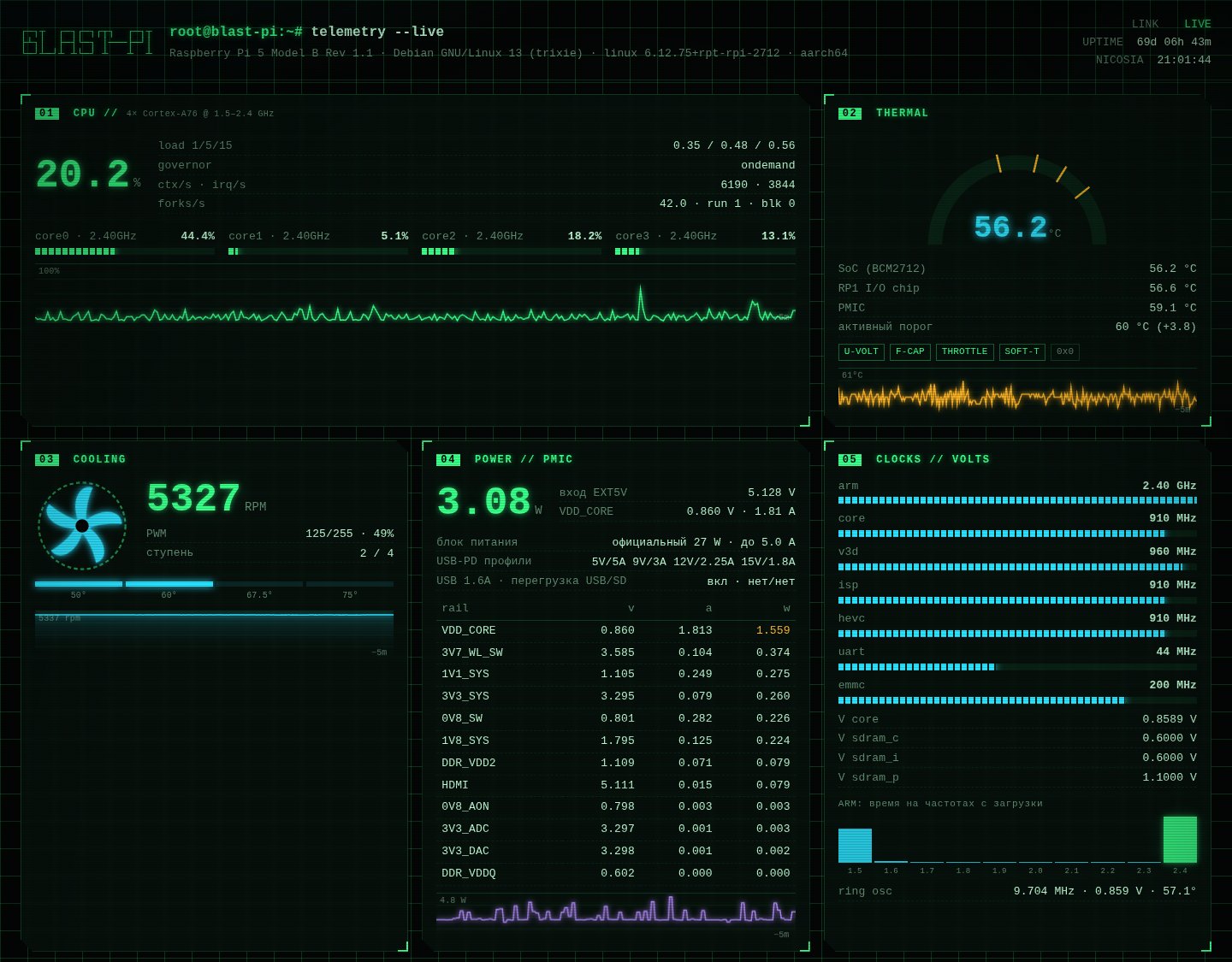Click the CPU load history graph

415,295
